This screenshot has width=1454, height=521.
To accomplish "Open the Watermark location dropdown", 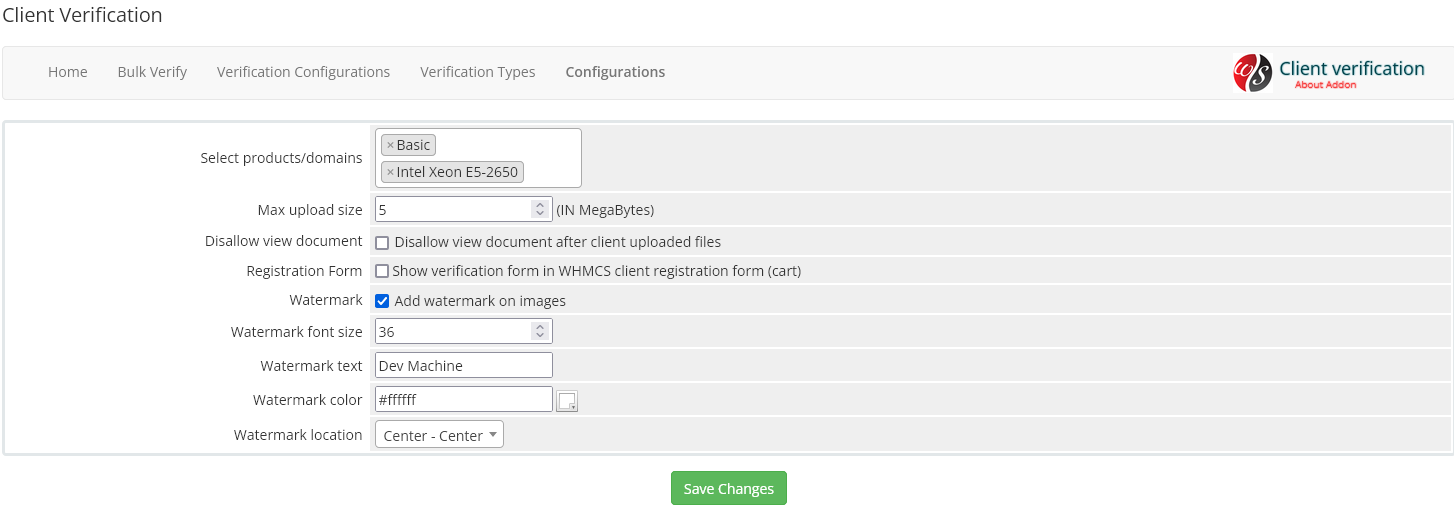I will [x=439, y=435].
